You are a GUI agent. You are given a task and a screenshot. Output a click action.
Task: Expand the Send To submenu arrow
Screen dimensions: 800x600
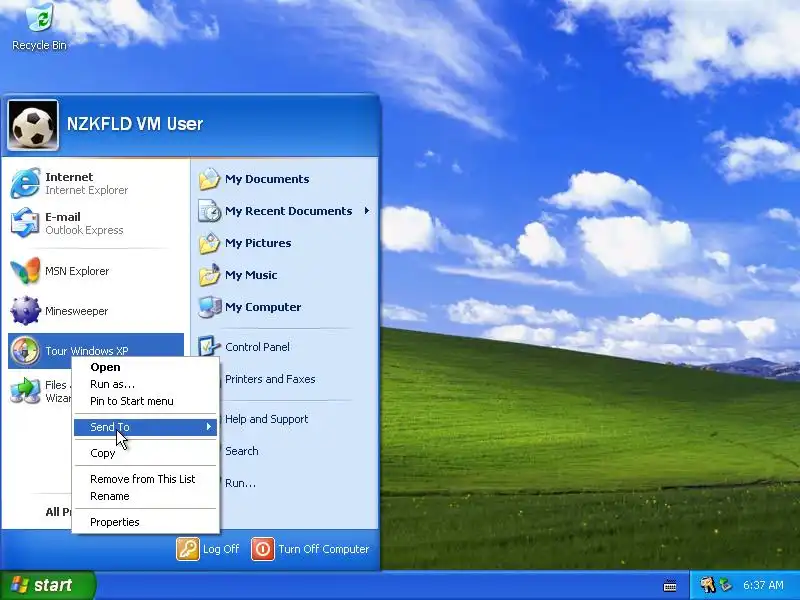pos(209,427)
